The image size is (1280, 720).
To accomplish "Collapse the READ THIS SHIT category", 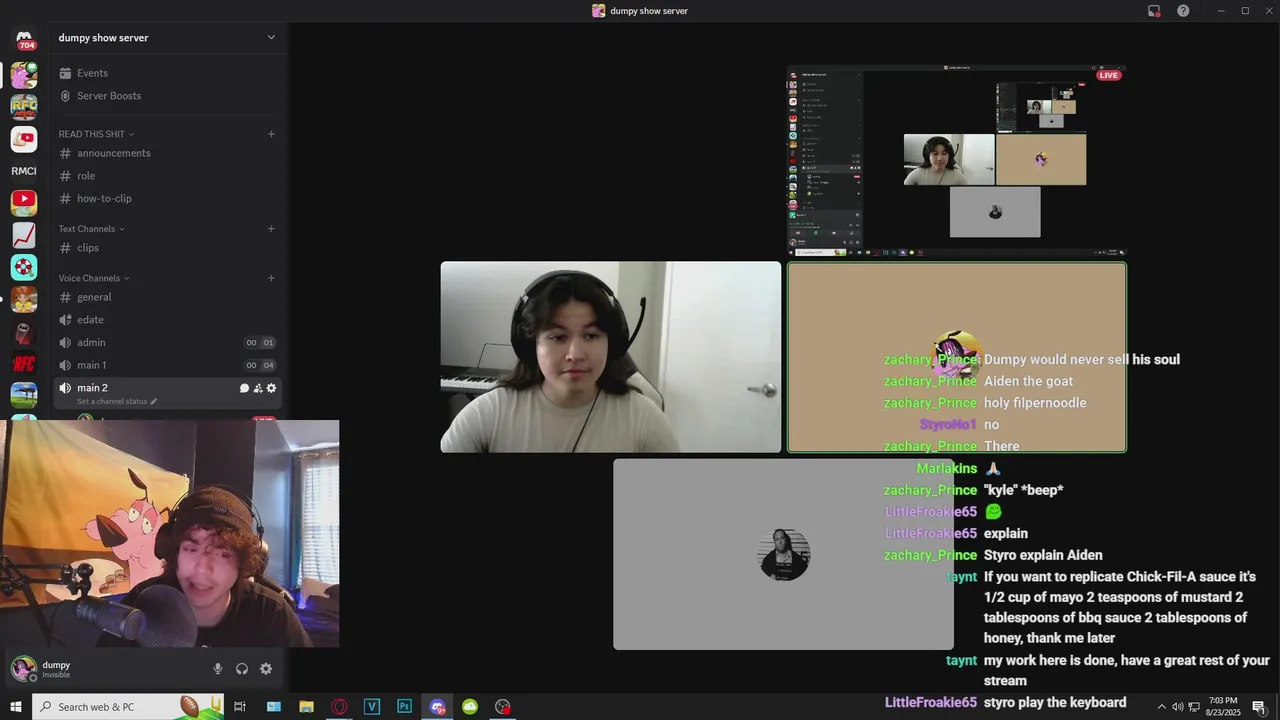I will [x=96, y=134].
